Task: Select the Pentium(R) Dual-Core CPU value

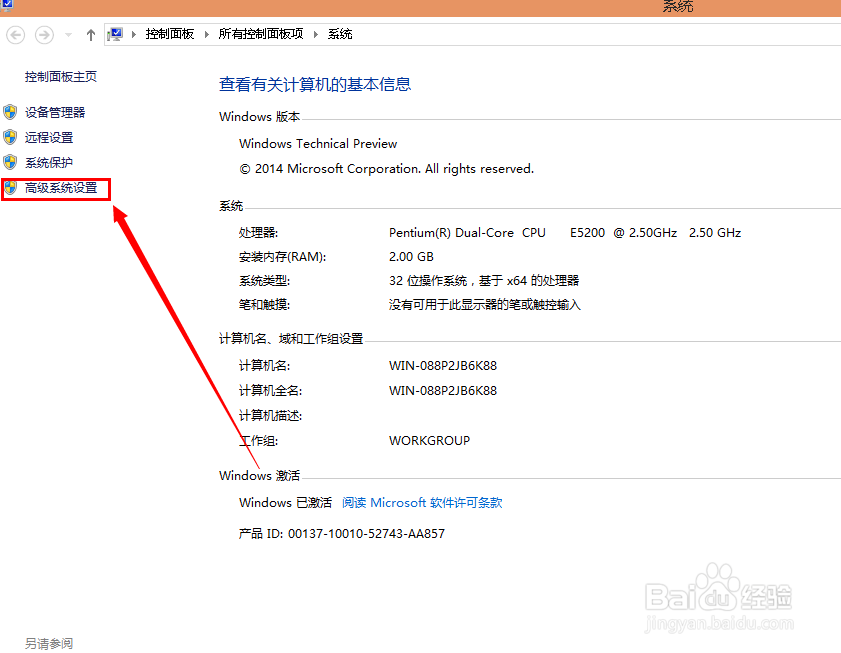Action: click(x=565, y=233)
